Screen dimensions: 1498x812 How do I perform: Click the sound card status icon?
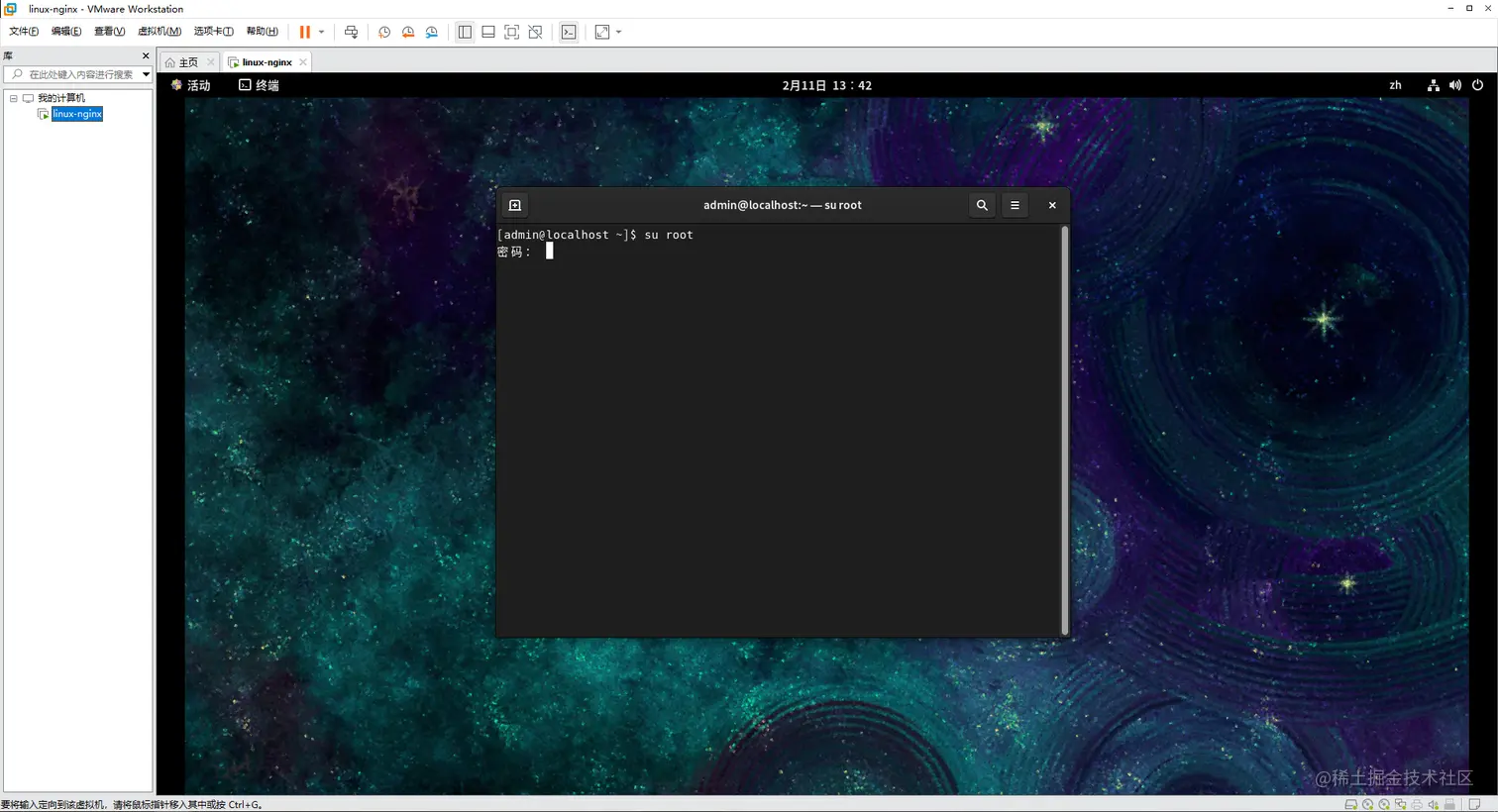1433,804
